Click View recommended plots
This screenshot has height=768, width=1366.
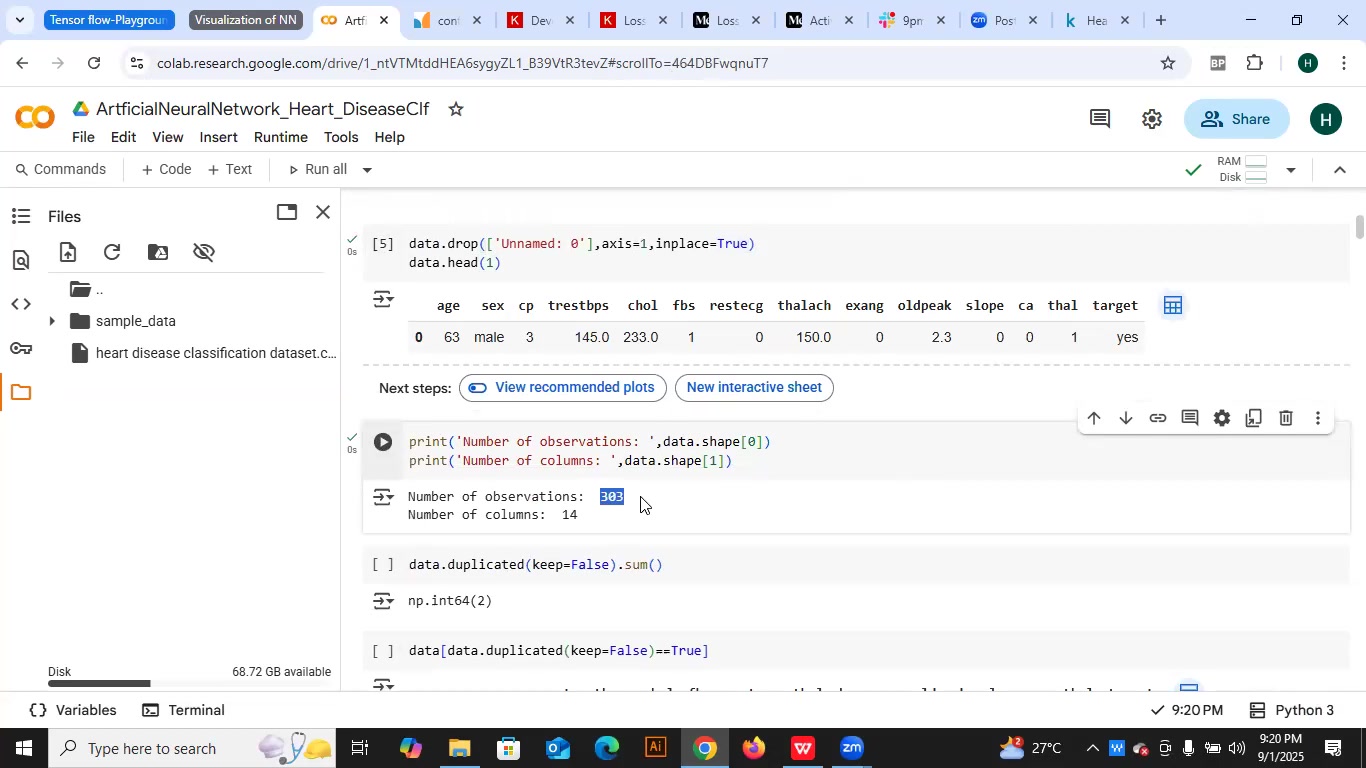coord(563,388)
